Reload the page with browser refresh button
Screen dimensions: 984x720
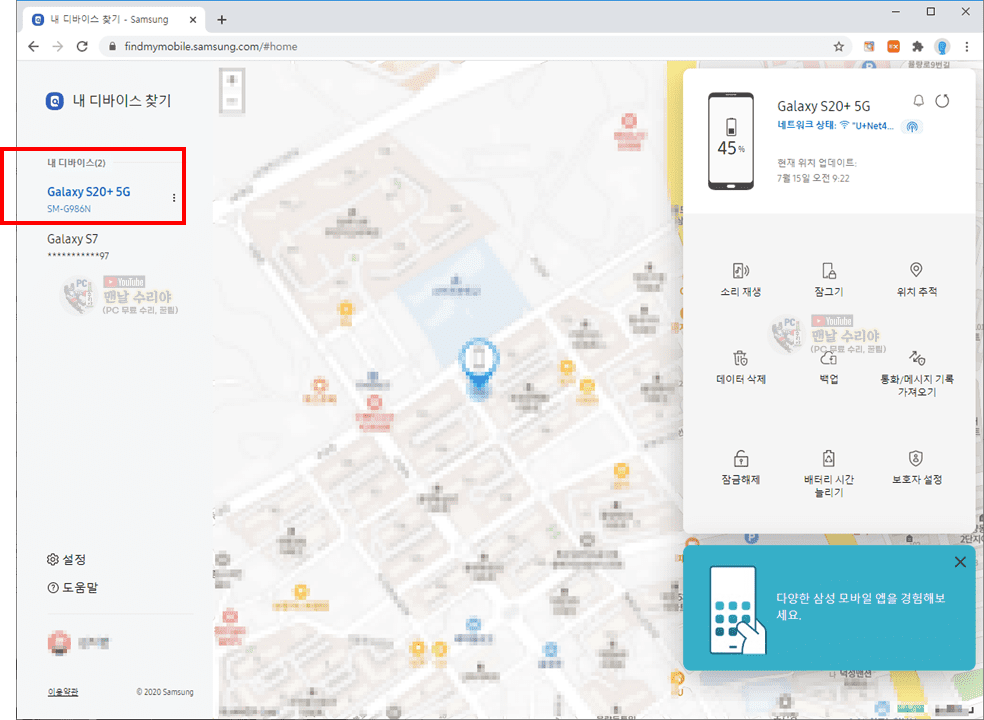82,46
